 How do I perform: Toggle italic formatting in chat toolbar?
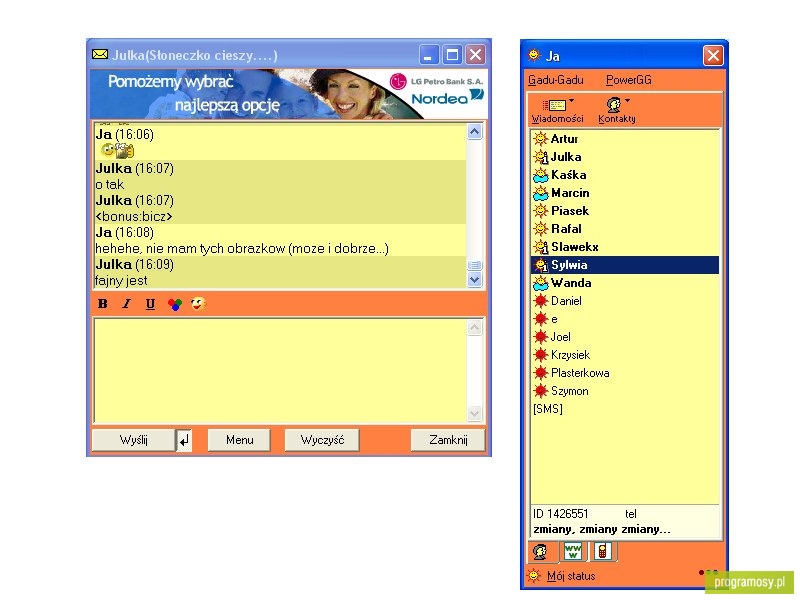pos(127,304)
